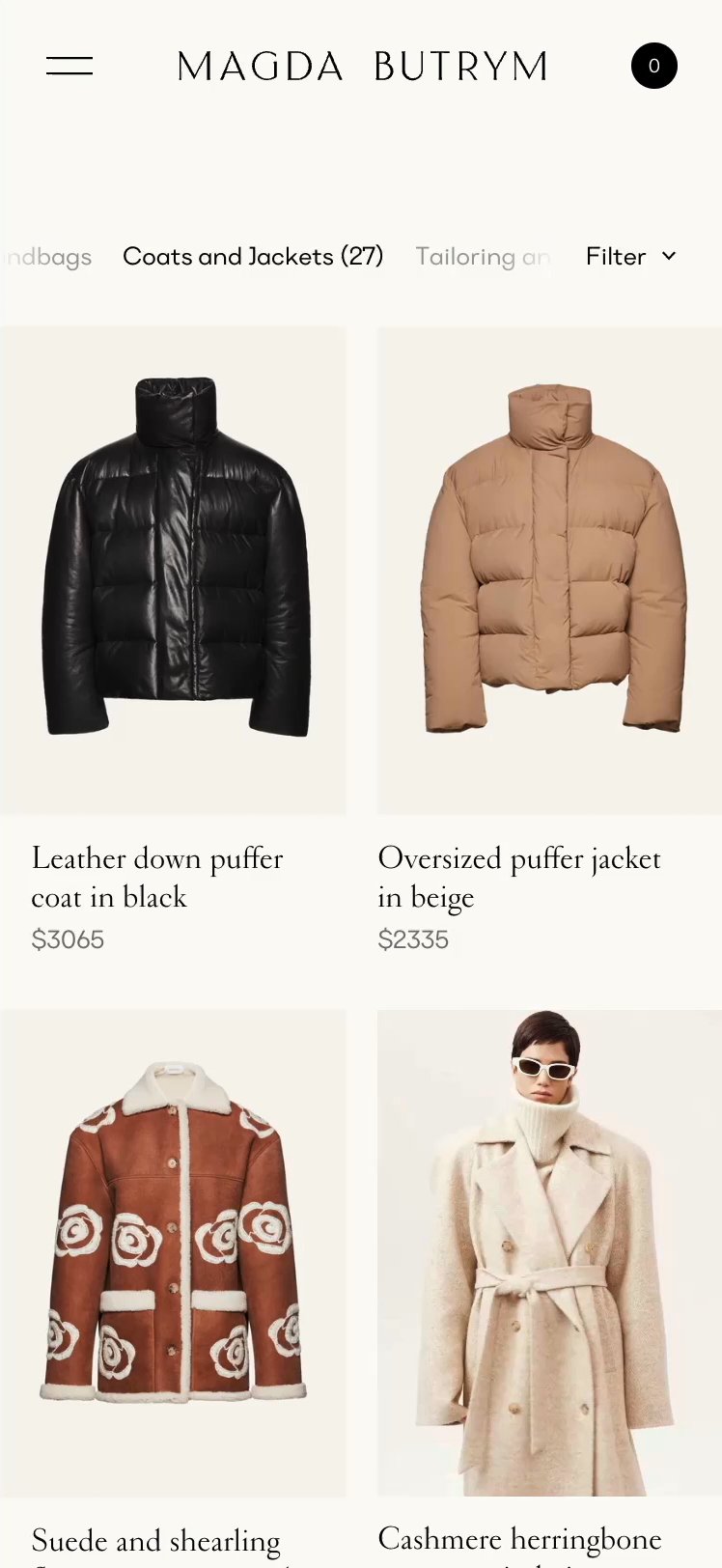The width and height of the screenshot is (722, 1568).
Task: Open the shopping cart showing 0
Action: pyautogui.click(x=654, y=66)
